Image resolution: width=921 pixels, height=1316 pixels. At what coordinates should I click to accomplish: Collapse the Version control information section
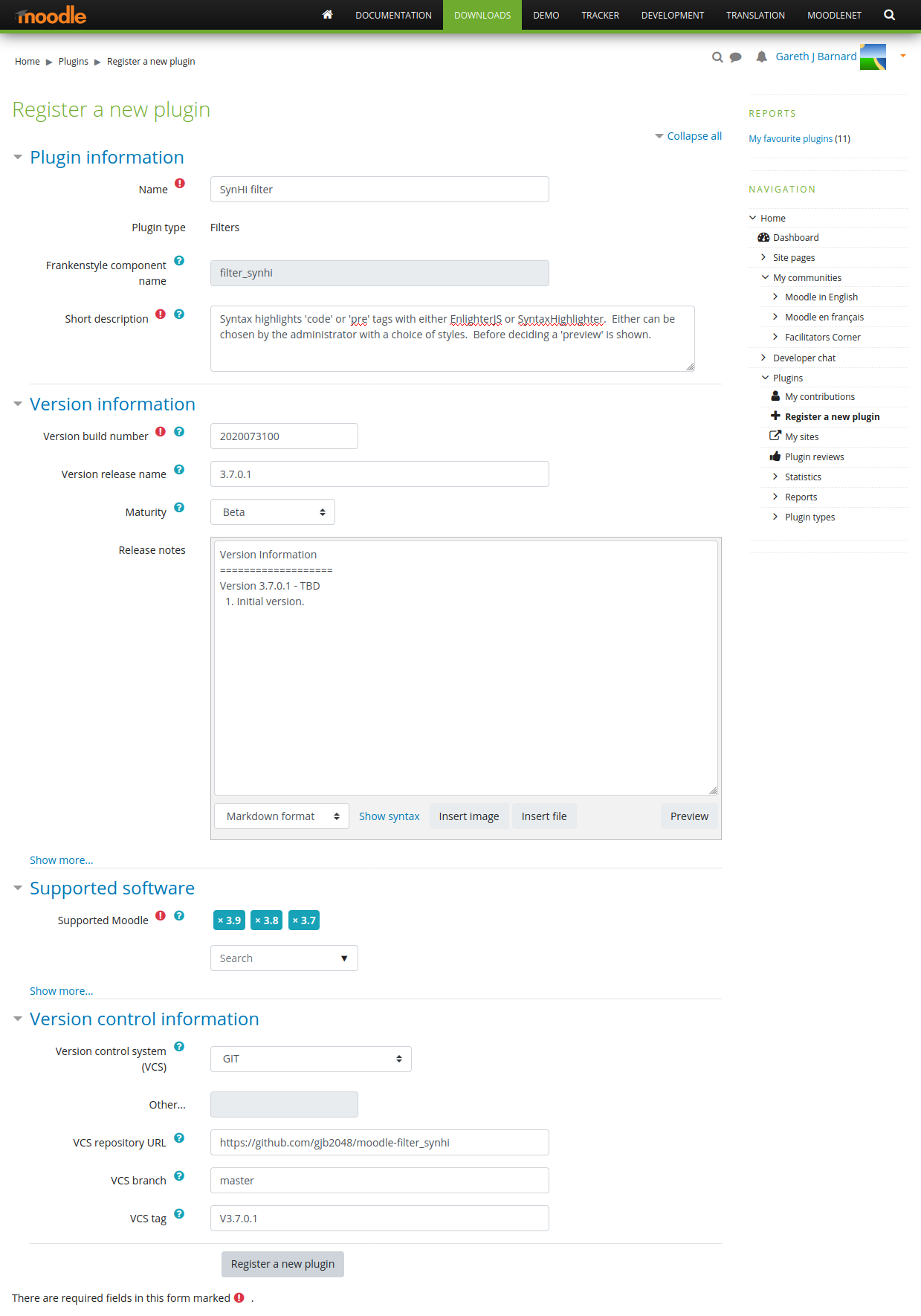point(18,1019)
